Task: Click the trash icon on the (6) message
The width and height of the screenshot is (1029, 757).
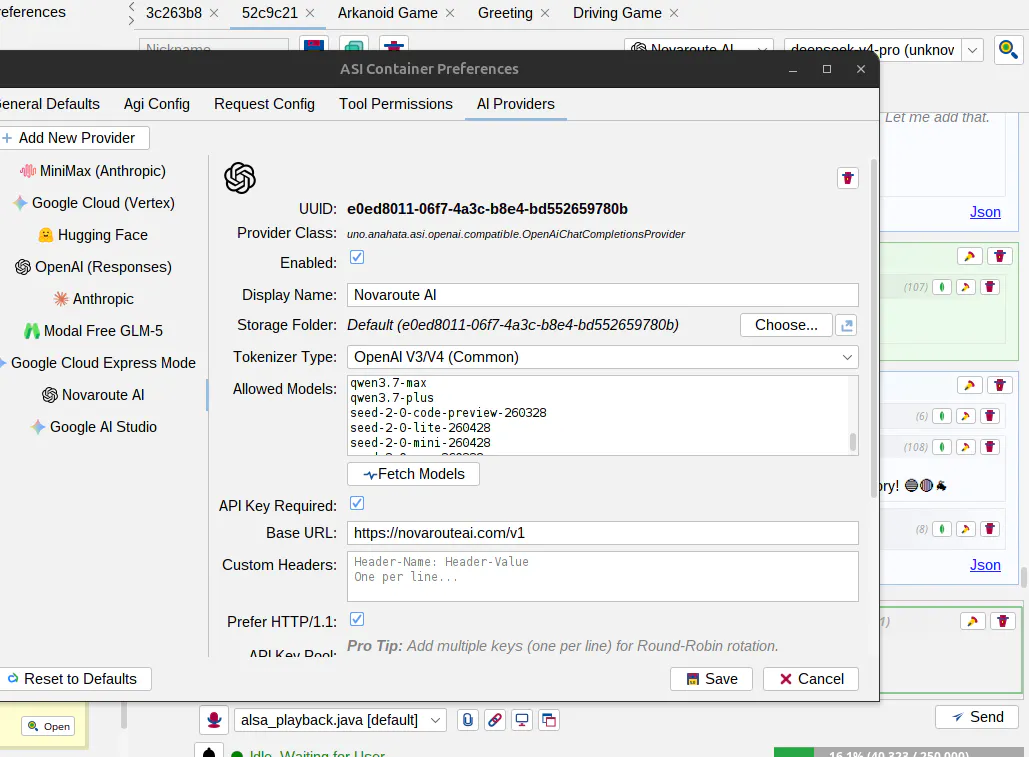Action: 990,416
